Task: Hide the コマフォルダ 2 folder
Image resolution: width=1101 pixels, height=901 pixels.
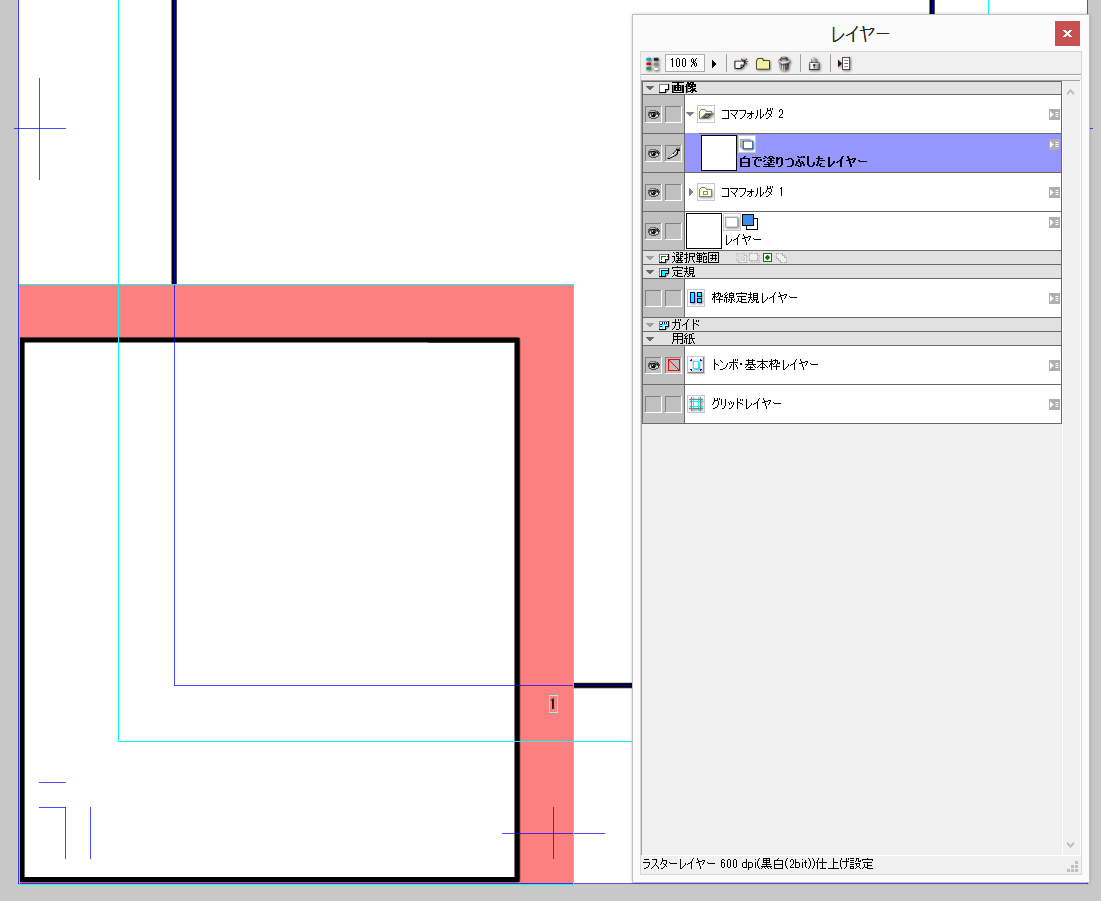Action: point(653,115)
